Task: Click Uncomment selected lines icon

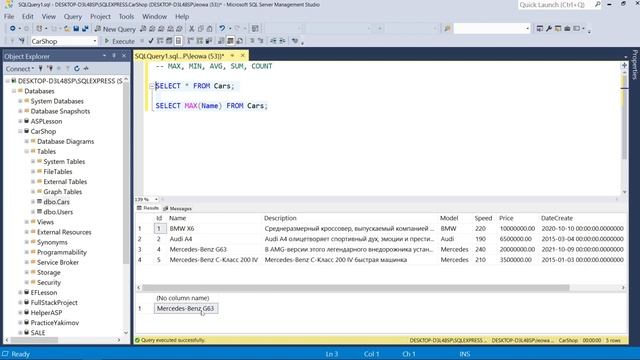Action: tap(260, 41)
